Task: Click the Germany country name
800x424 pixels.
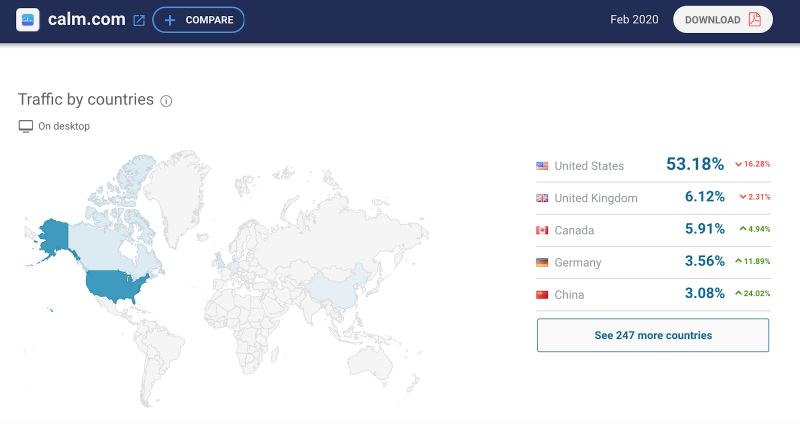Action: [x=578, y=262]
